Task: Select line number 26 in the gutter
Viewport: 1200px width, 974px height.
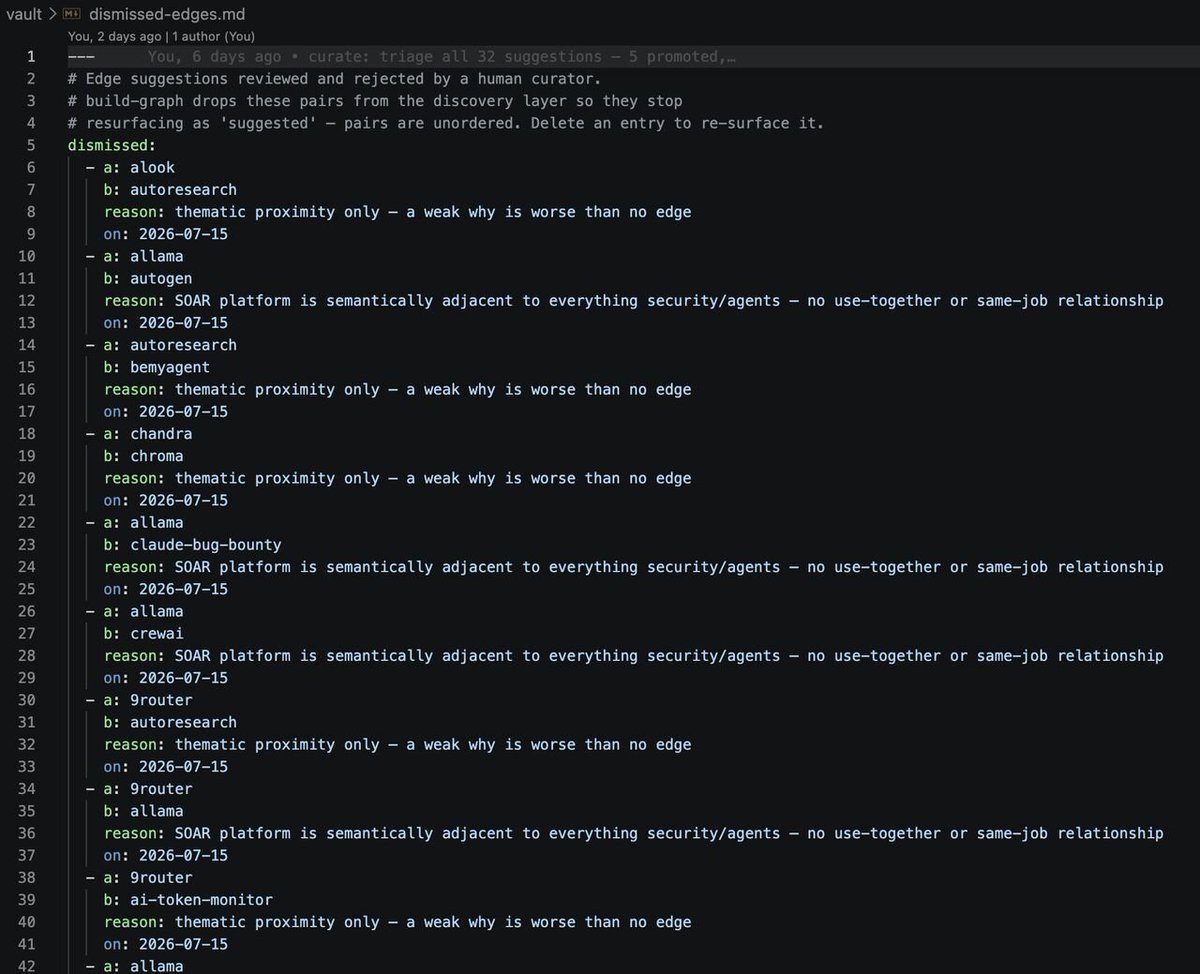Action: (28, 611)
